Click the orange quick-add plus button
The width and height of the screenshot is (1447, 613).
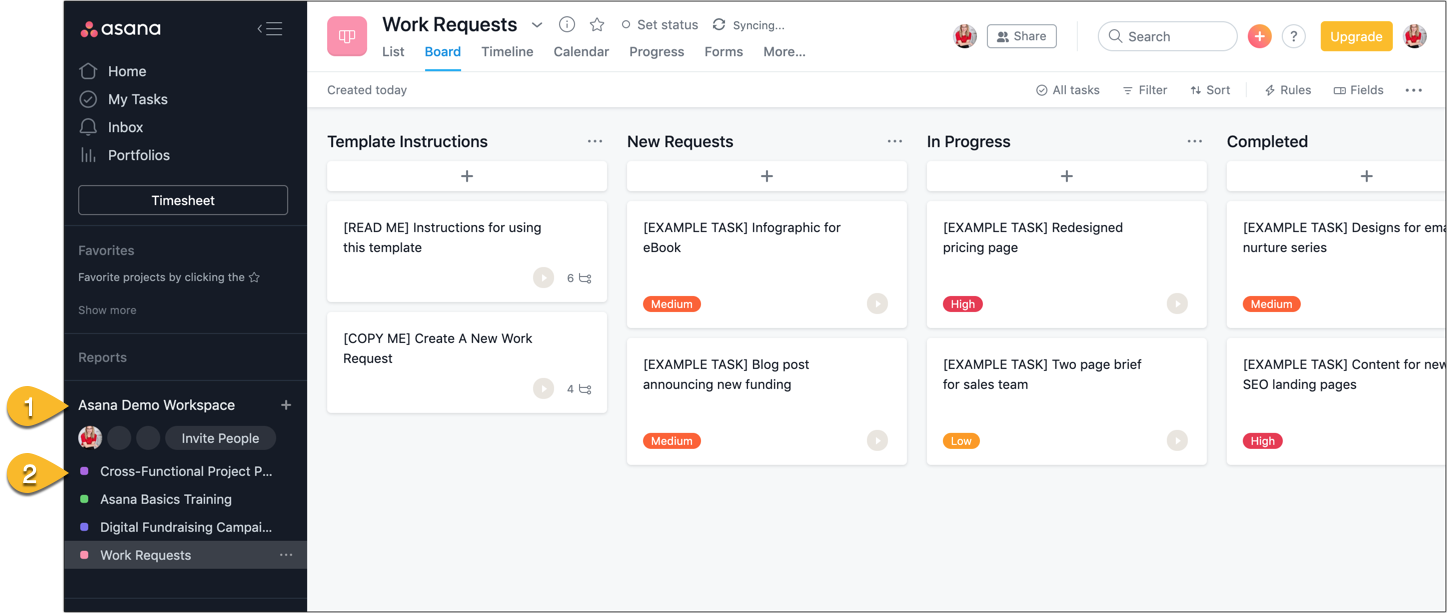click(x=1259, y=37)
